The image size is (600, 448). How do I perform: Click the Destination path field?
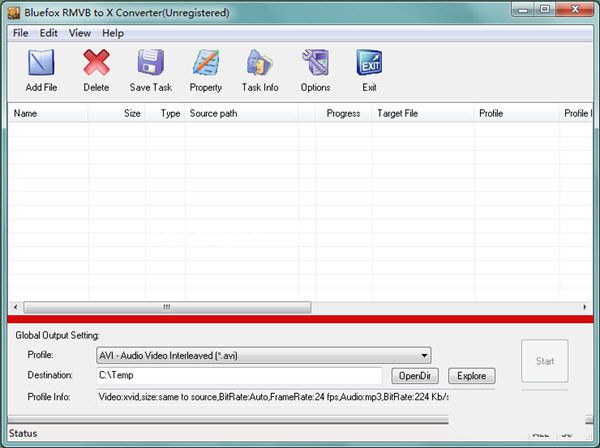(239, 375)
